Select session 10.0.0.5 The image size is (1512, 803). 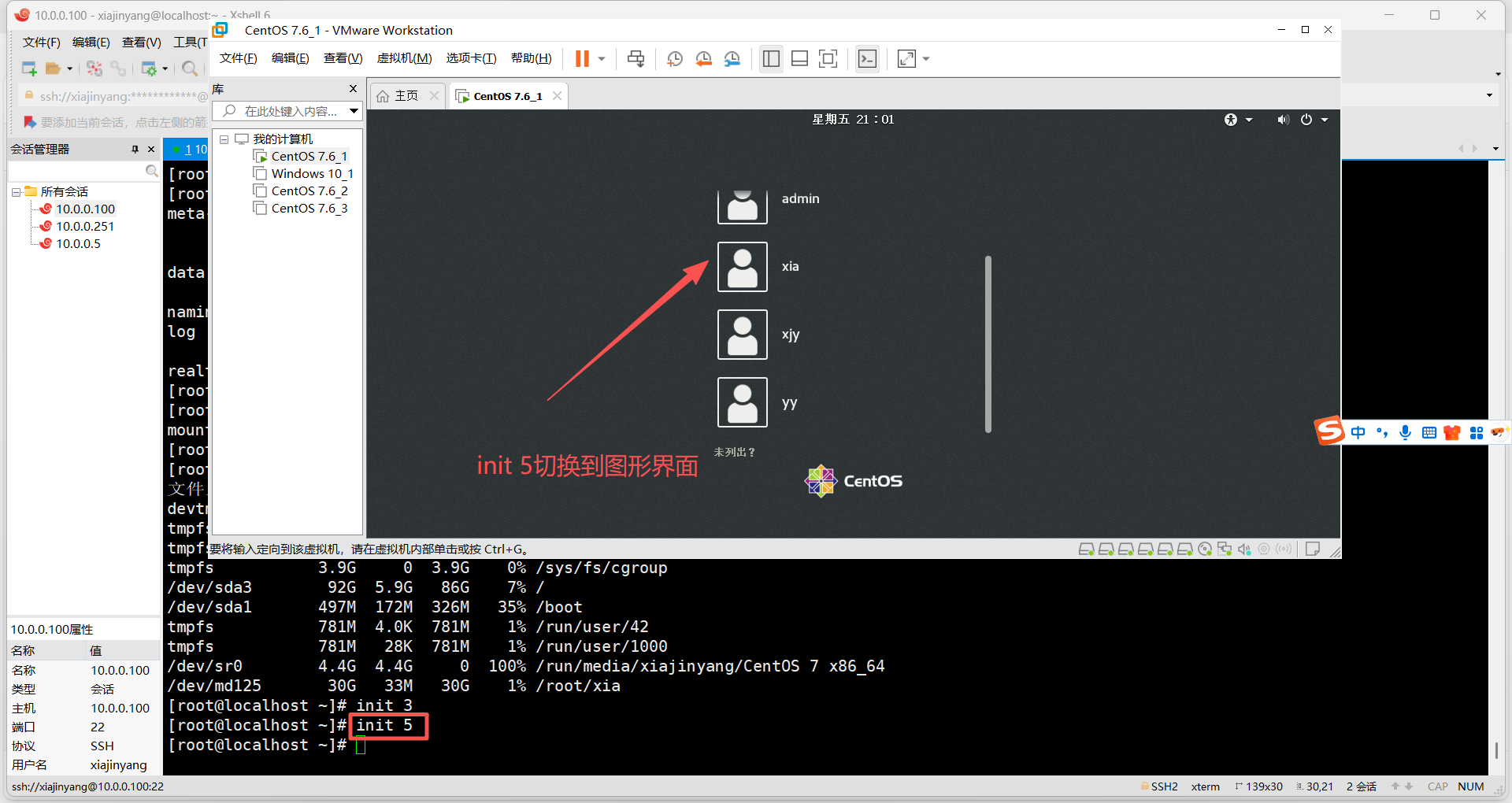pos(70,244)
